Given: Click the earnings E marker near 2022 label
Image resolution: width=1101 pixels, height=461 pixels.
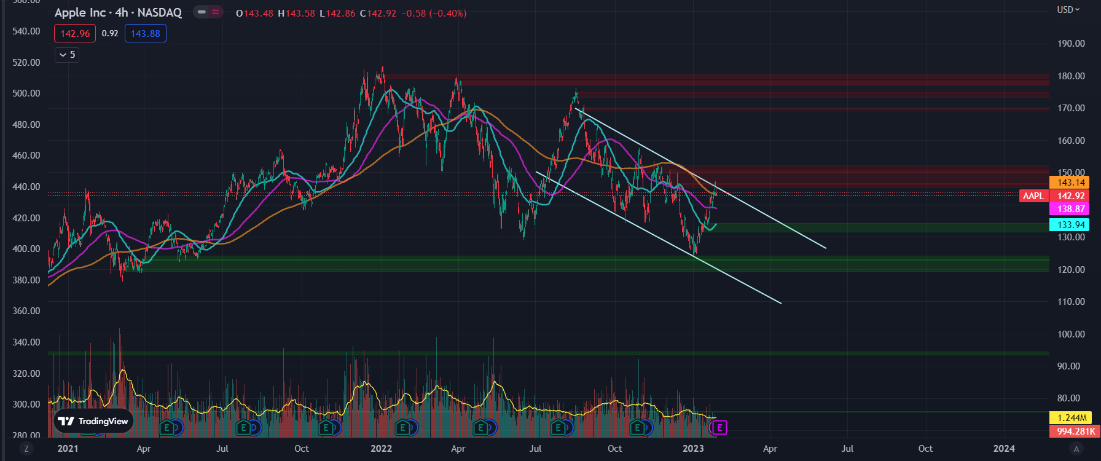Looking at the screenshot, I should click(x=402, y=426).
